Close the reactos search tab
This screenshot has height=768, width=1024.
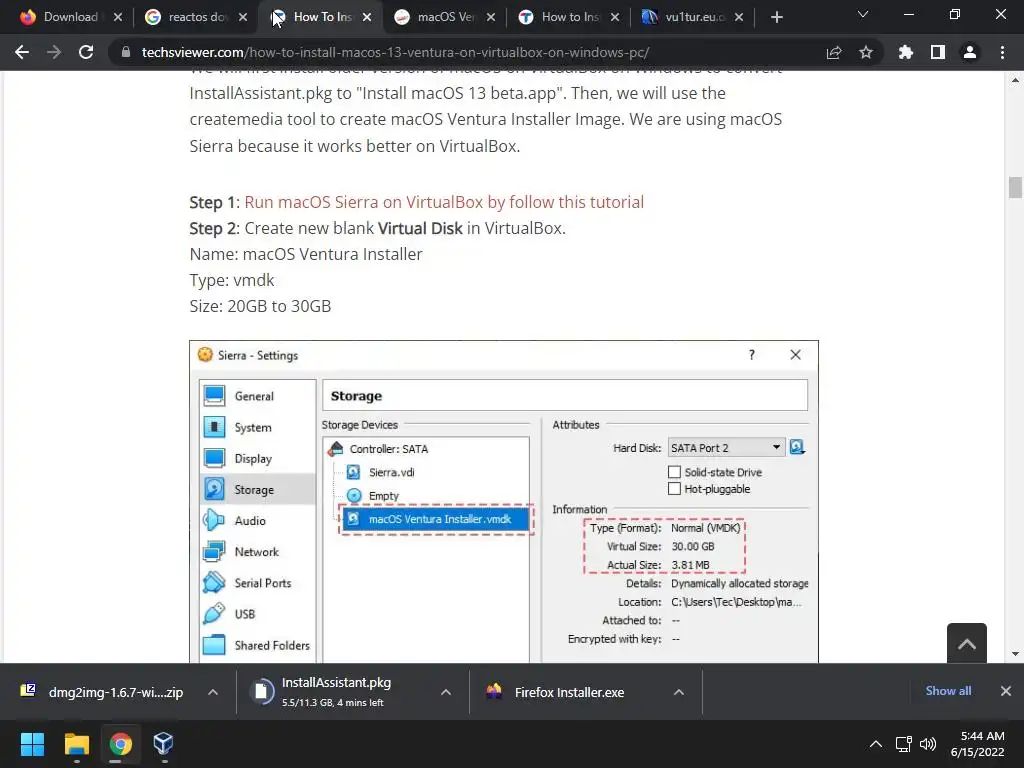click(x=243, y=17)
